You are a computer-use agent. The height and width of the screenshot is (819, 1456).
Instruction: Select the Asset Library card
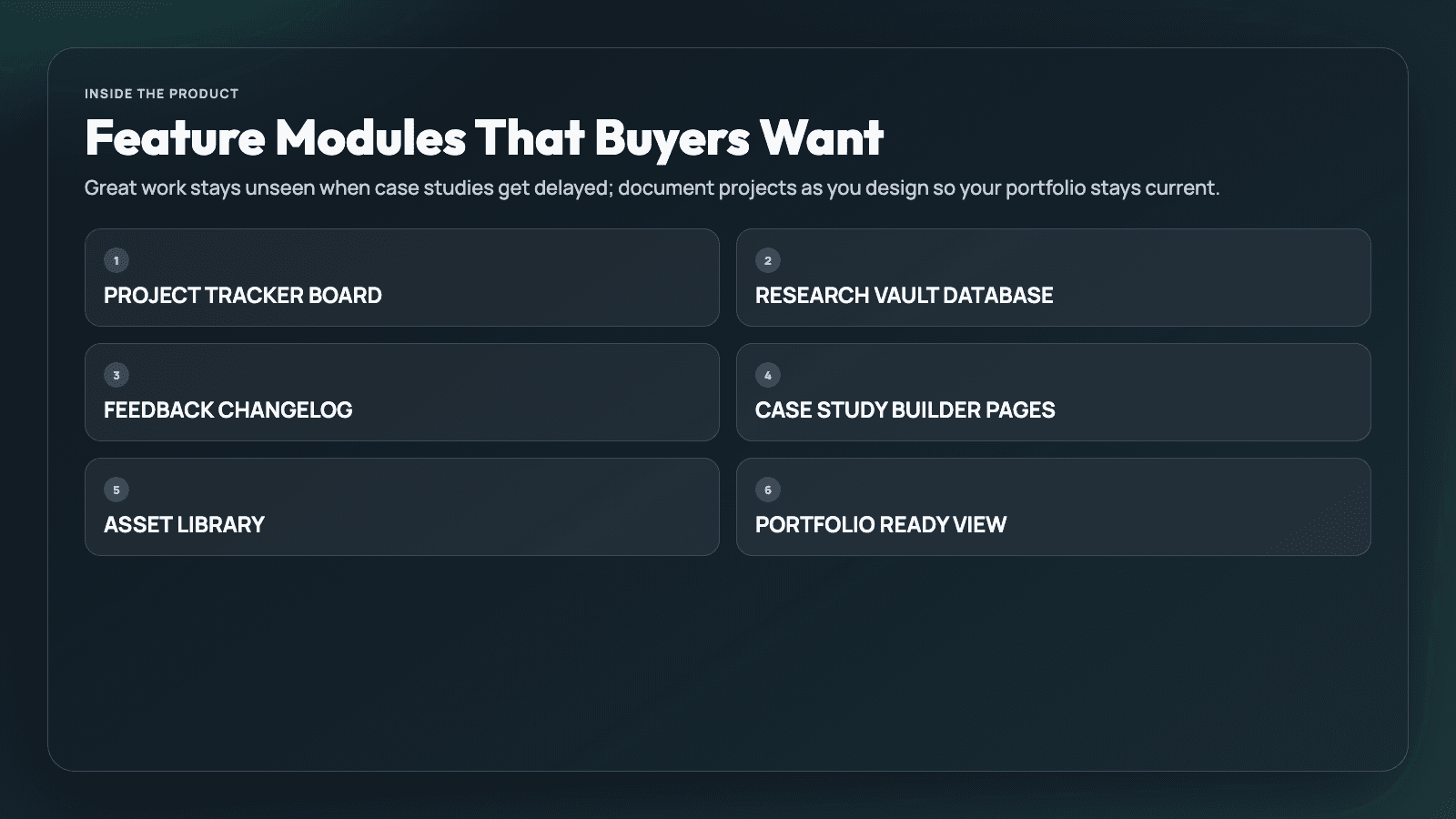coord(402,507)
